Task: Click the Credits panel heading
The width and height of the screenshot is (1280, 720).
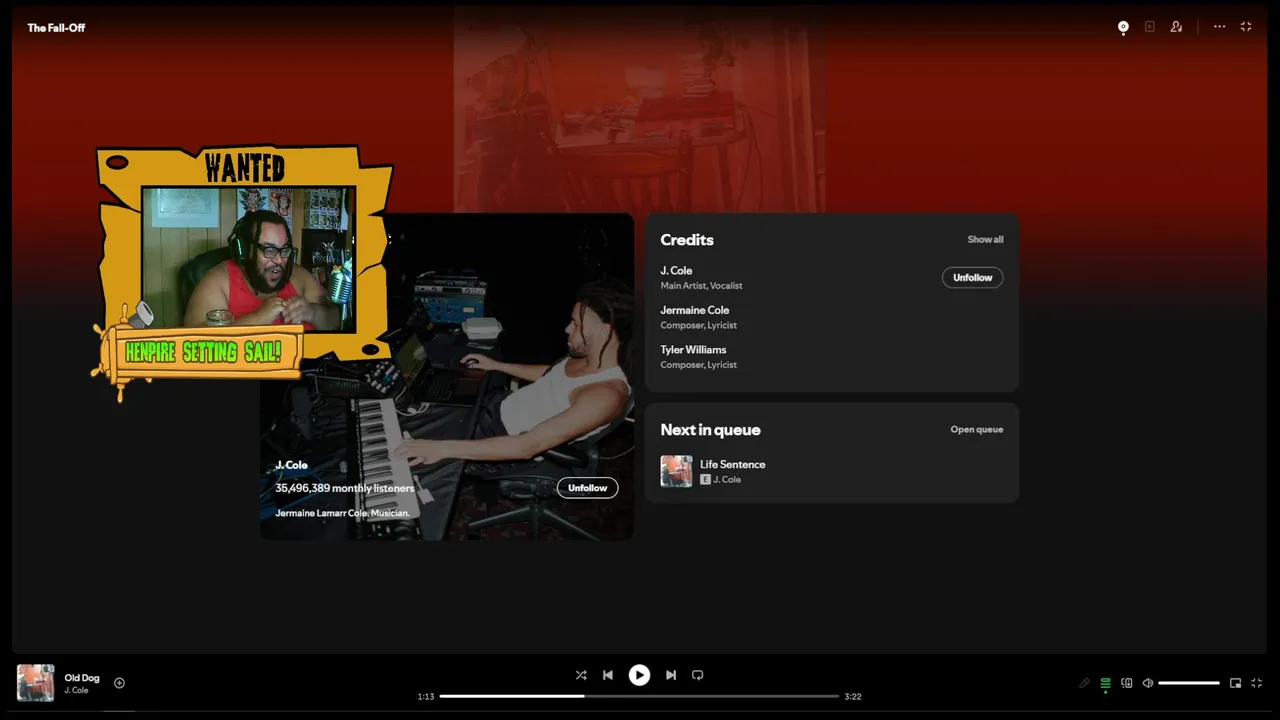Action: [x=686, y=240]
